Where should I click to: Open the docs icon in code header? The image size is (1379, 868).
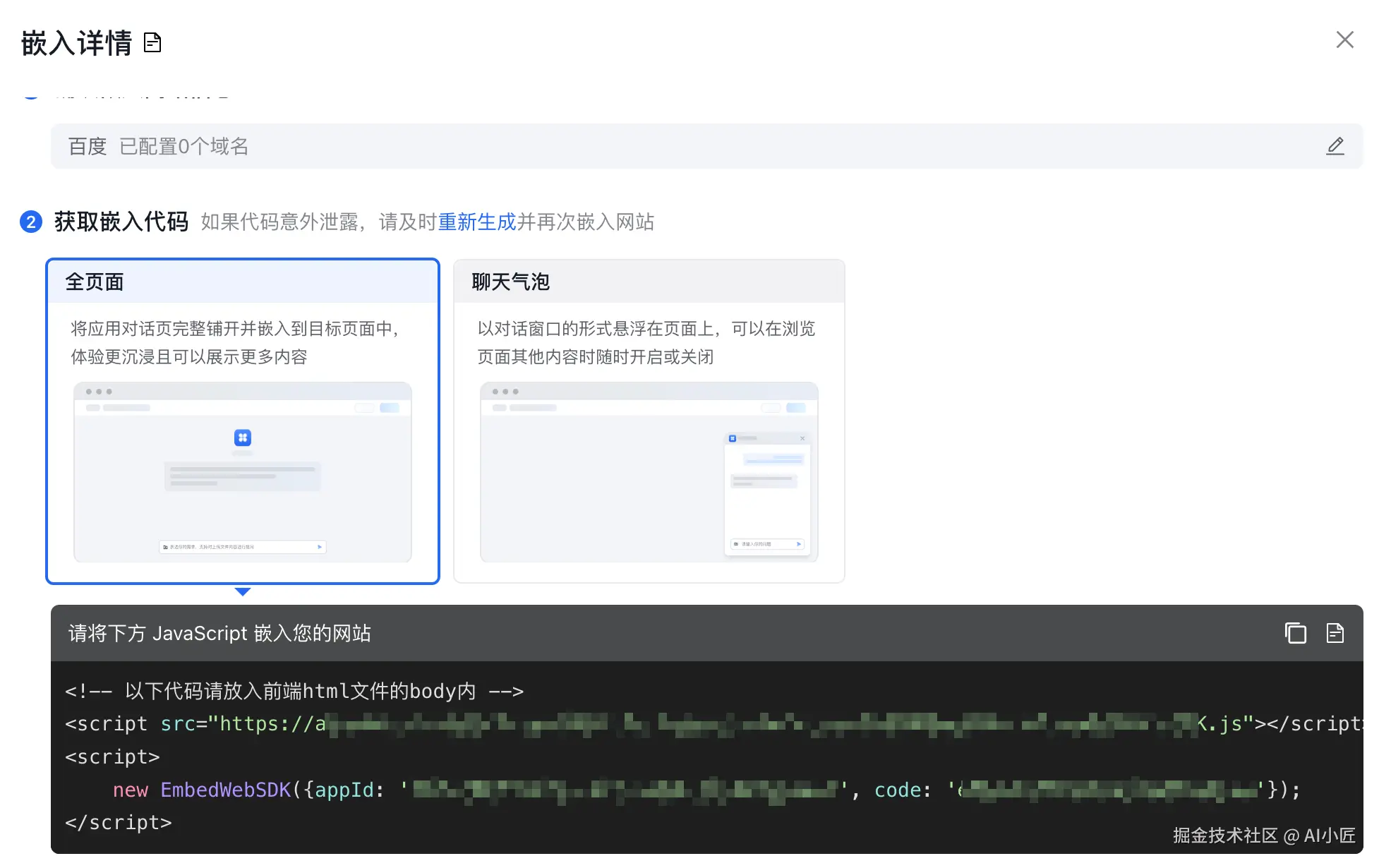point(1335,633)
